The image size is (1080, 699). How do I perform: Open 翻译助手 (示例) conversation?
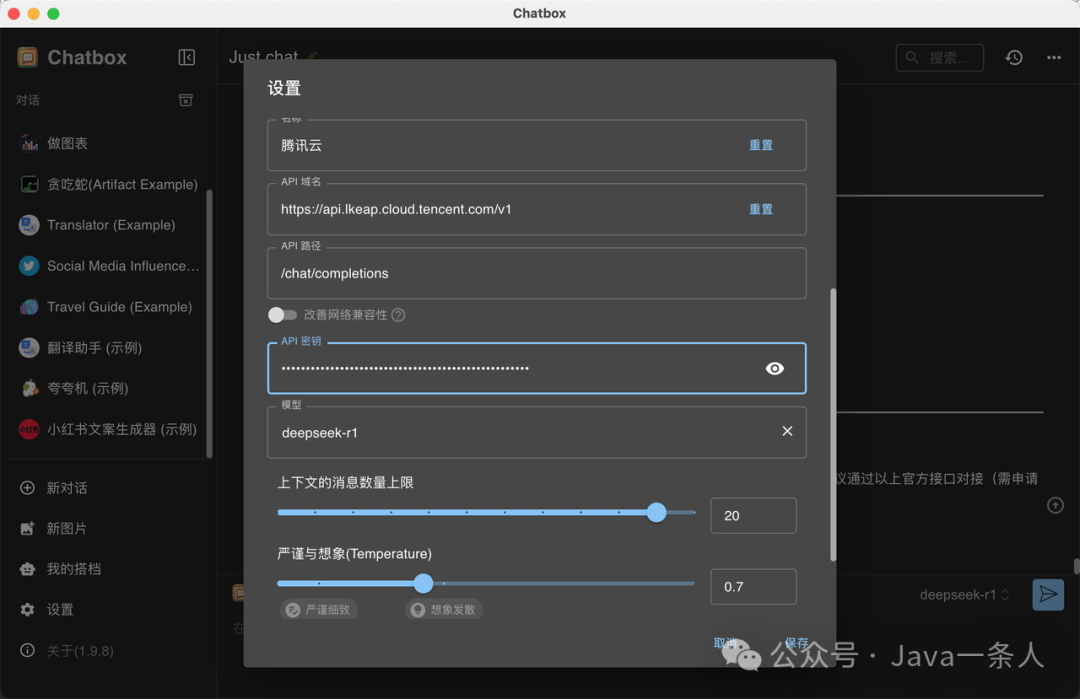(110, 348)
